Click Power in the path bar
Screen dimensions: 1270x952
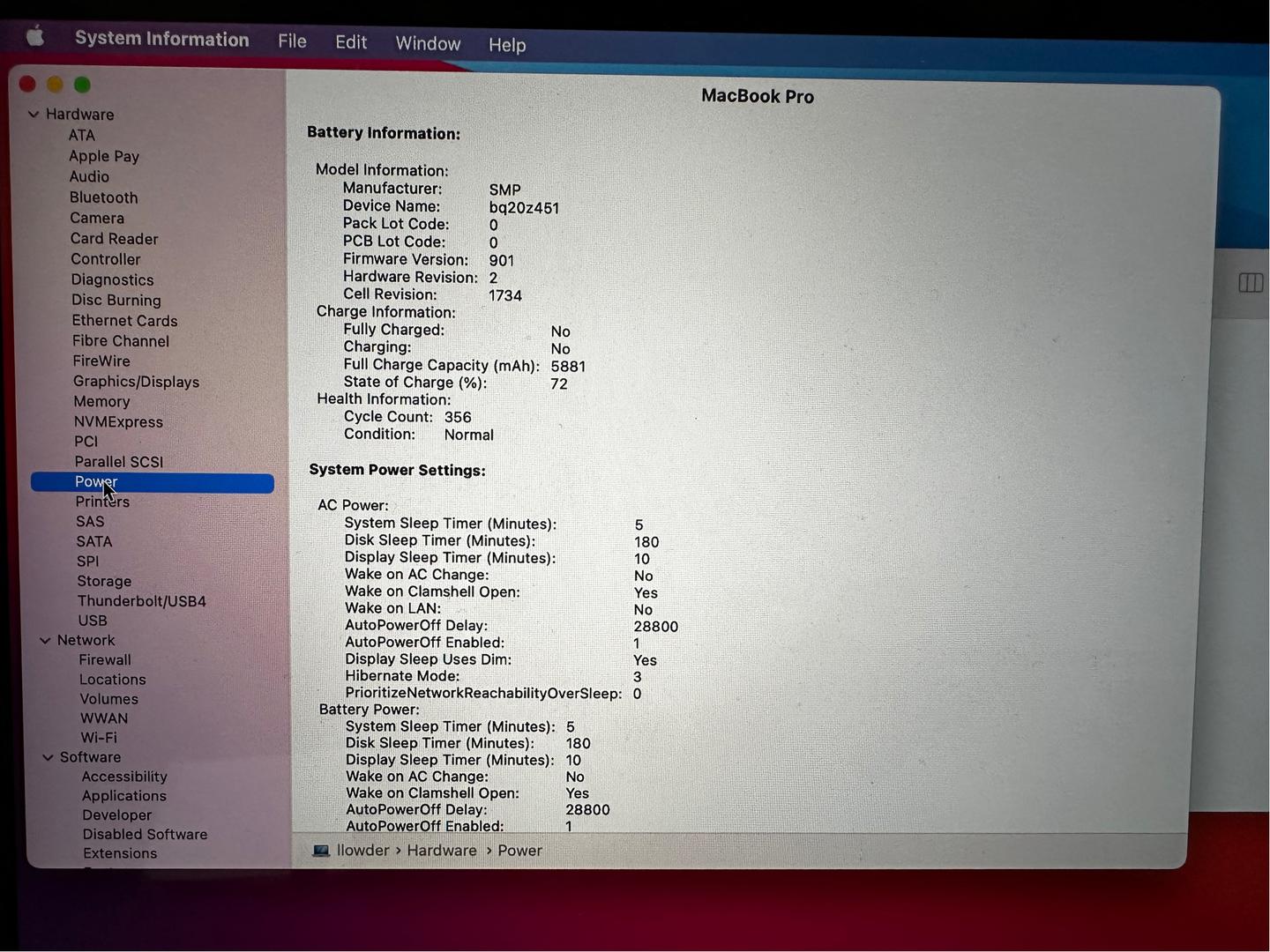[519, 851]
